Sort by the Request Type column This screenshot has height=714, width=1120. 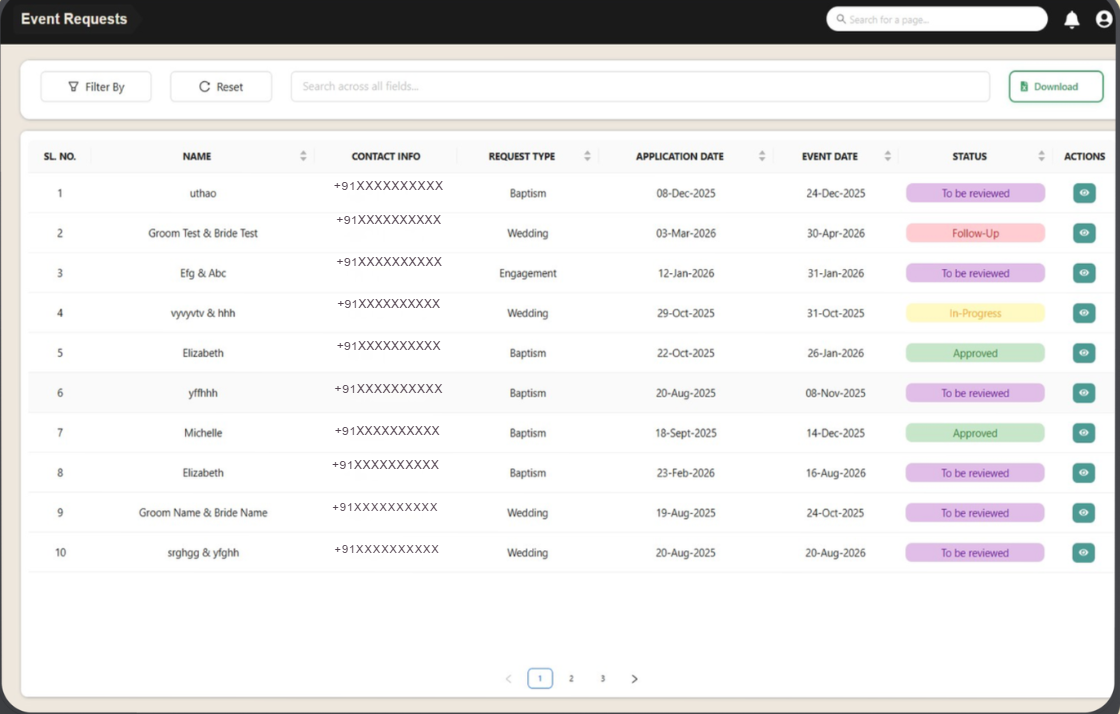point(587,156)
